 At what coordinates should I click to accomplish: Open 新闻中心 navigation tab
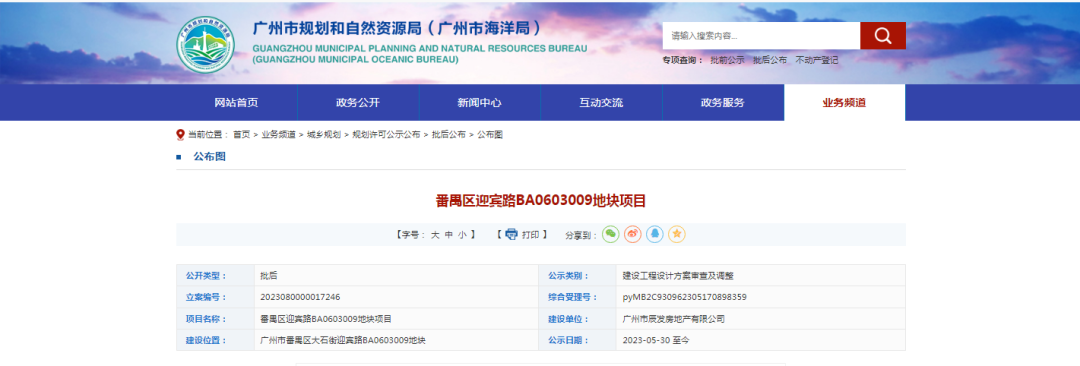click(479, 103)
